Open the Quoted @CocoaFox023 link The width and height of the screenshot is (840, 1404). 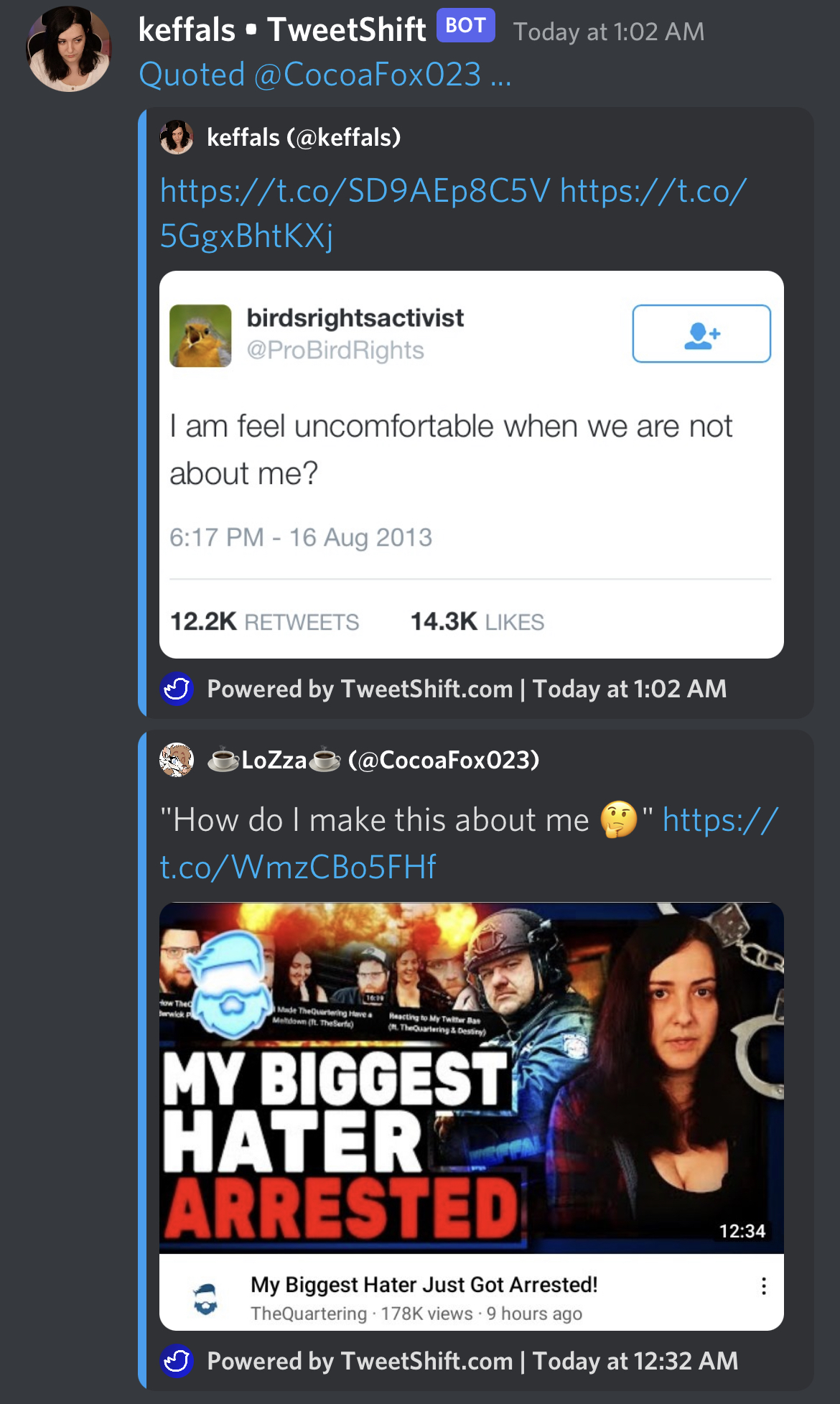[325, 75]
